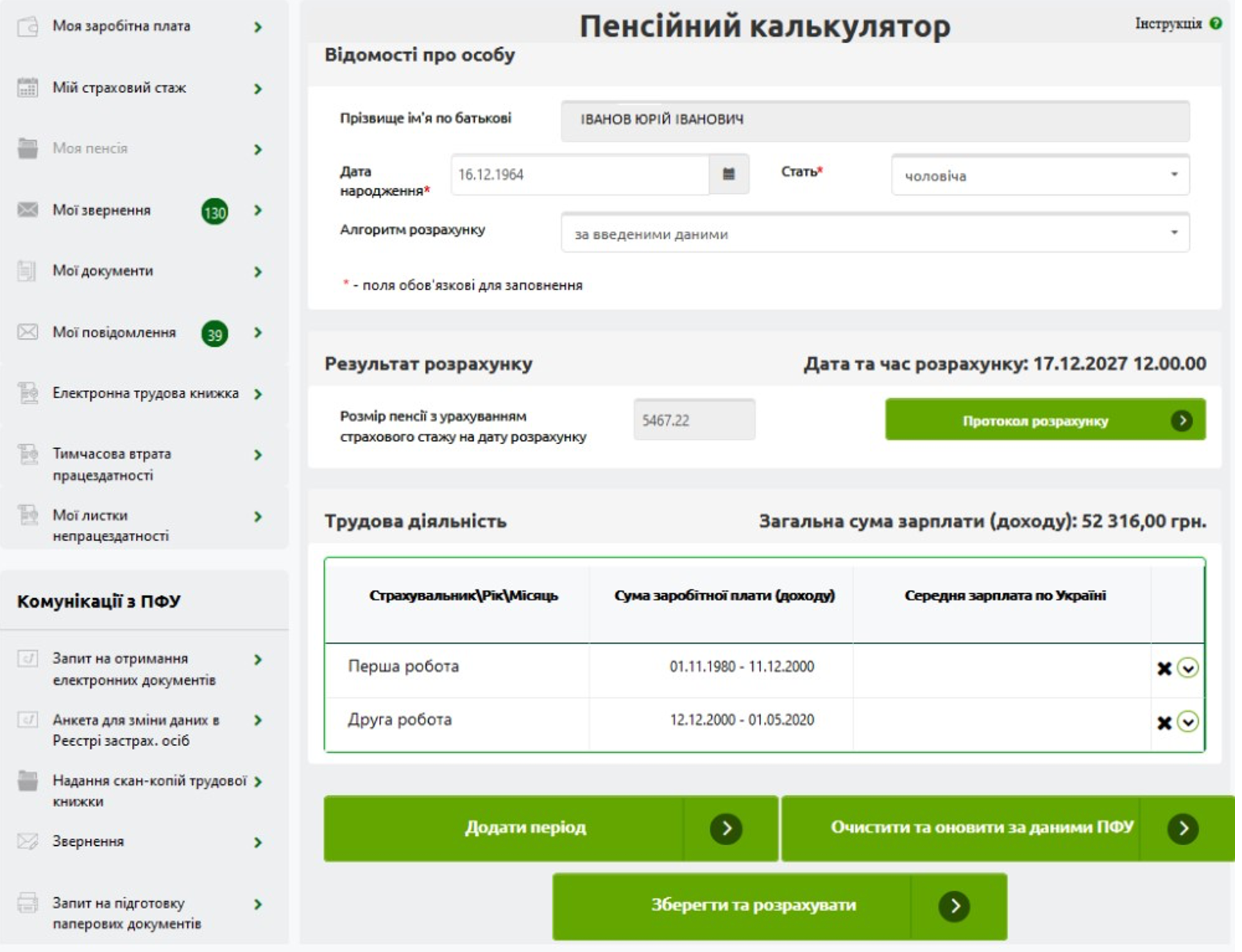1242x952 pixels.
Task: Click the Мої документи document icon
Action: pos(28,271)
